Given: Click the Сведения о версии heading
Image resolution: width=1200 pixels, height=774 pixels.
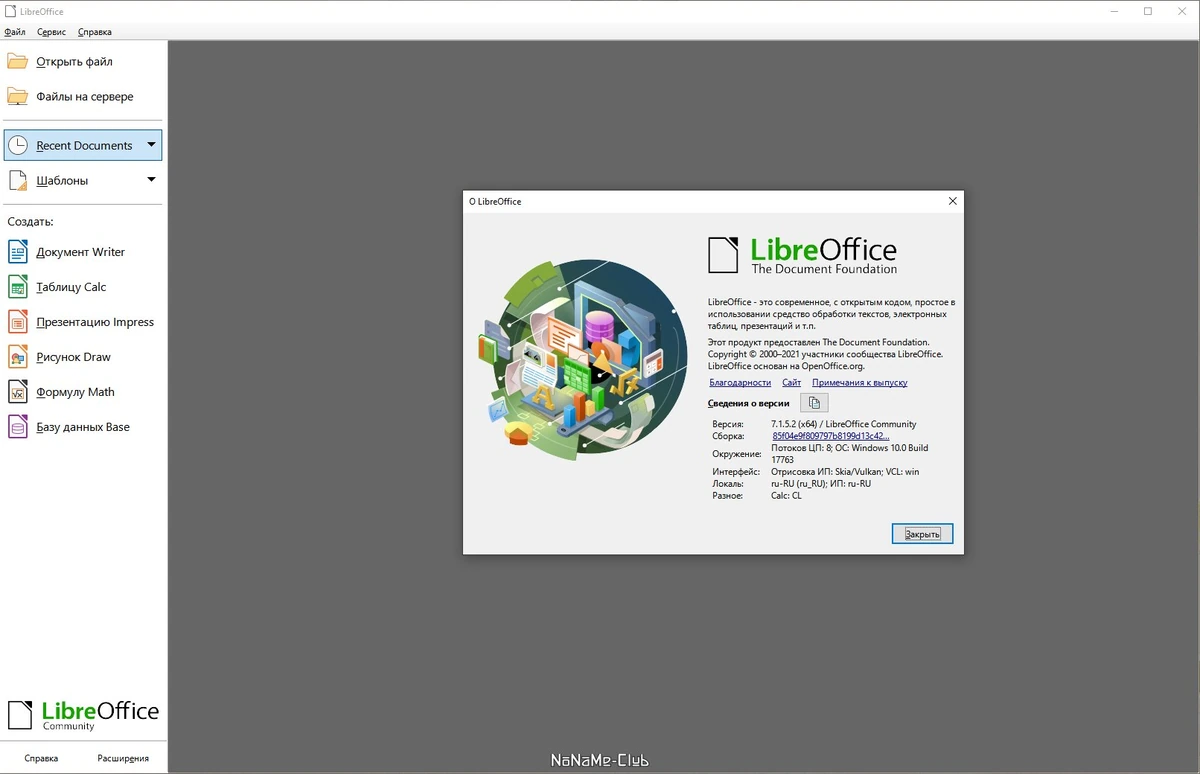Looking at the screenshot, I should [x=749, y=403].
